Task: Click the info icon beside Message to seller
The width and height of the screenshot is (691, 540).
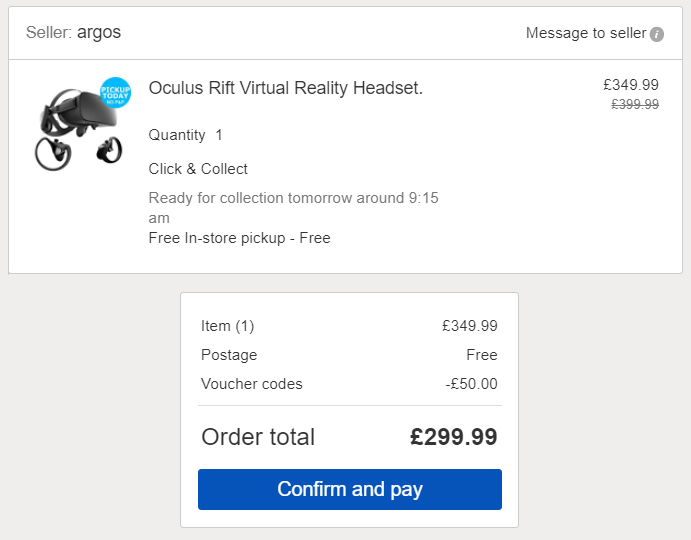Action: point(657,34)
